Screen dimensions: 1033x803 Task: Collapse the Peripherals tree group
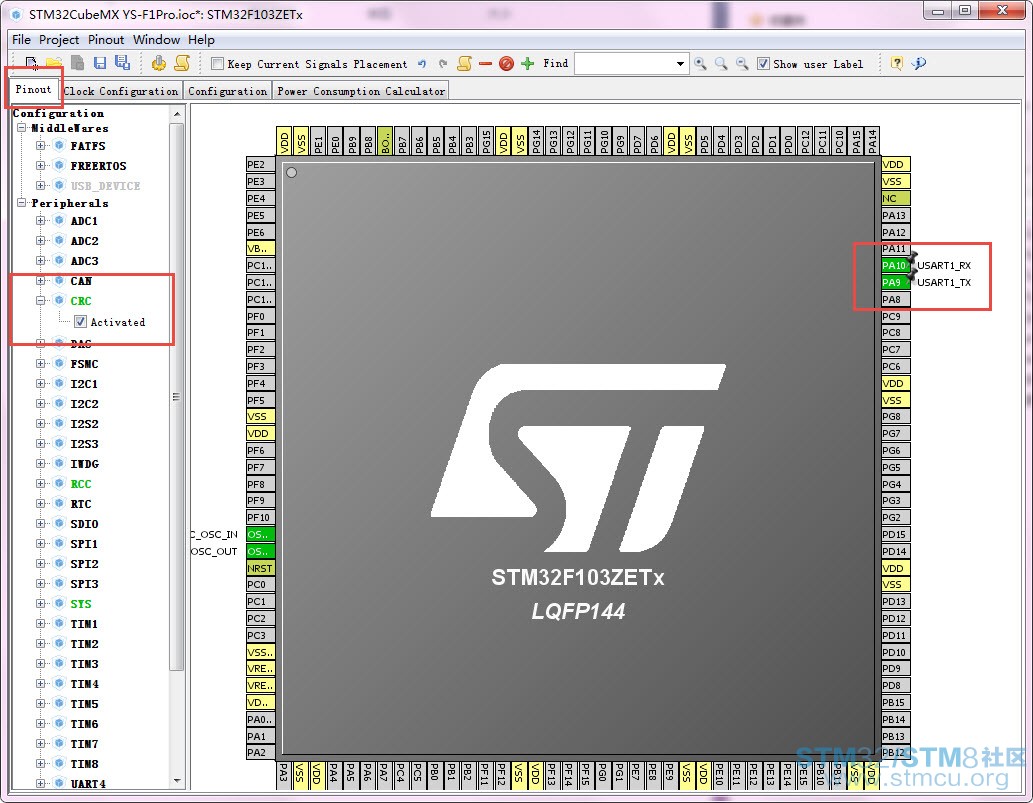(22, 203)
